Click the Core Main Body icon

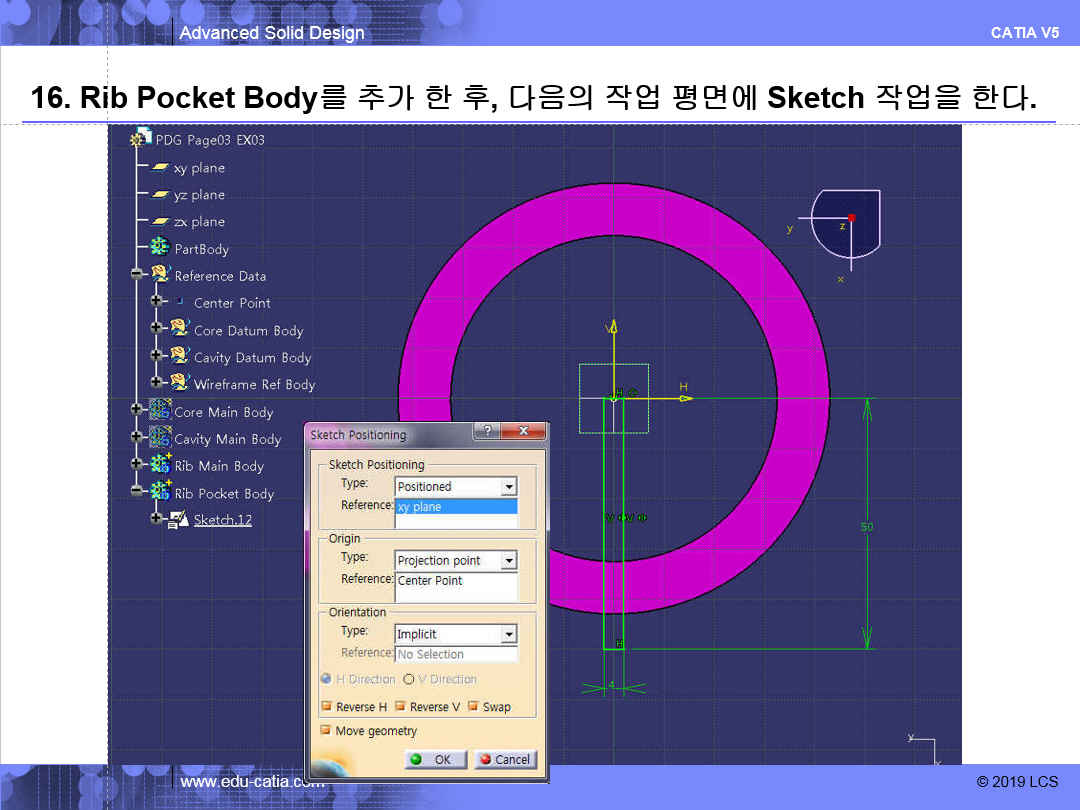click(160, 411)
